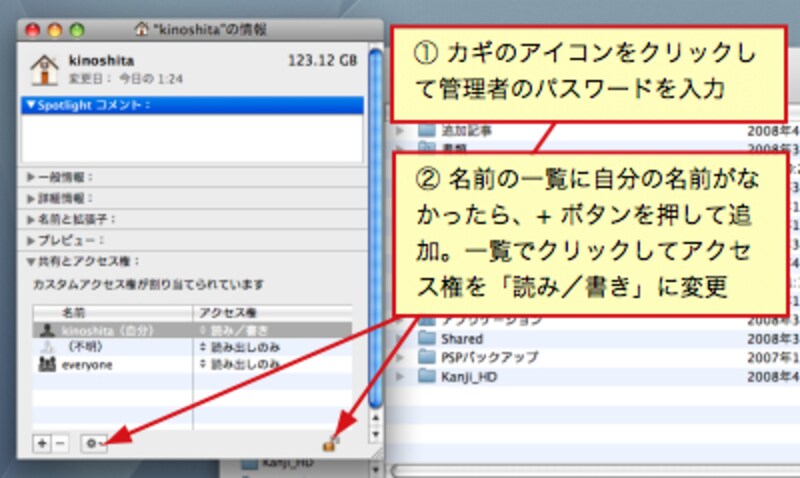Click the kinoshita user silhouette icon
Screen dimensions: 800x478
pyautogui.click(x=47, y=330)
